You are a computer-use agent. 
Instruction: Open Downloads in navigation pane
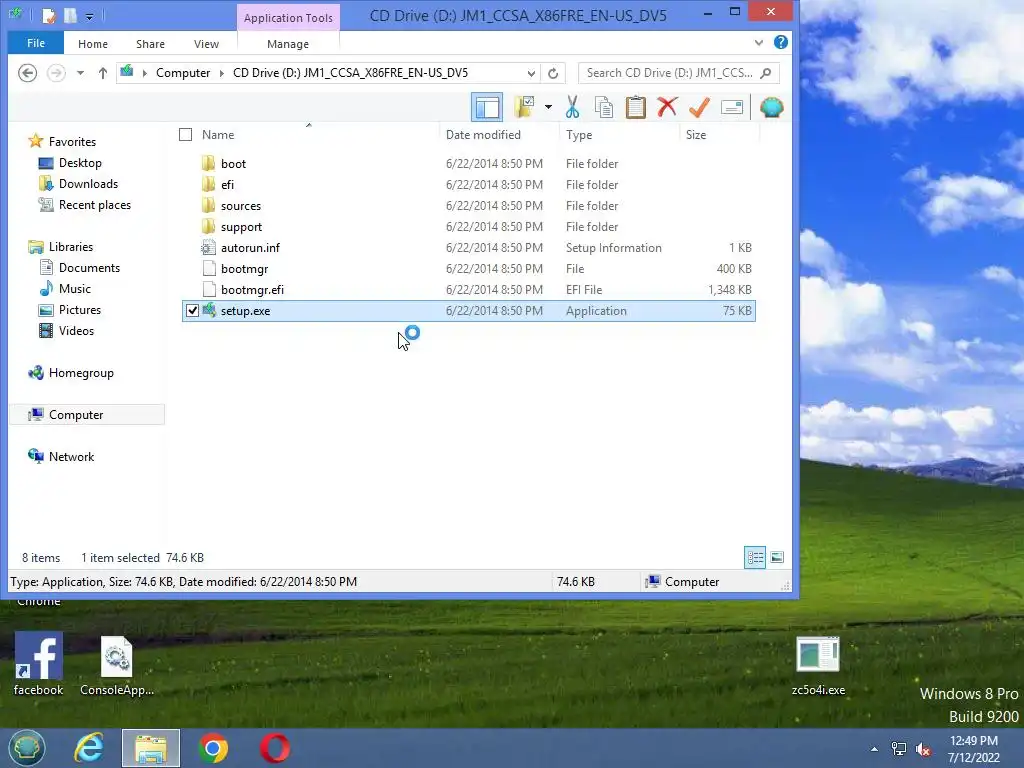pyautogui.click(x=88, y=184)
